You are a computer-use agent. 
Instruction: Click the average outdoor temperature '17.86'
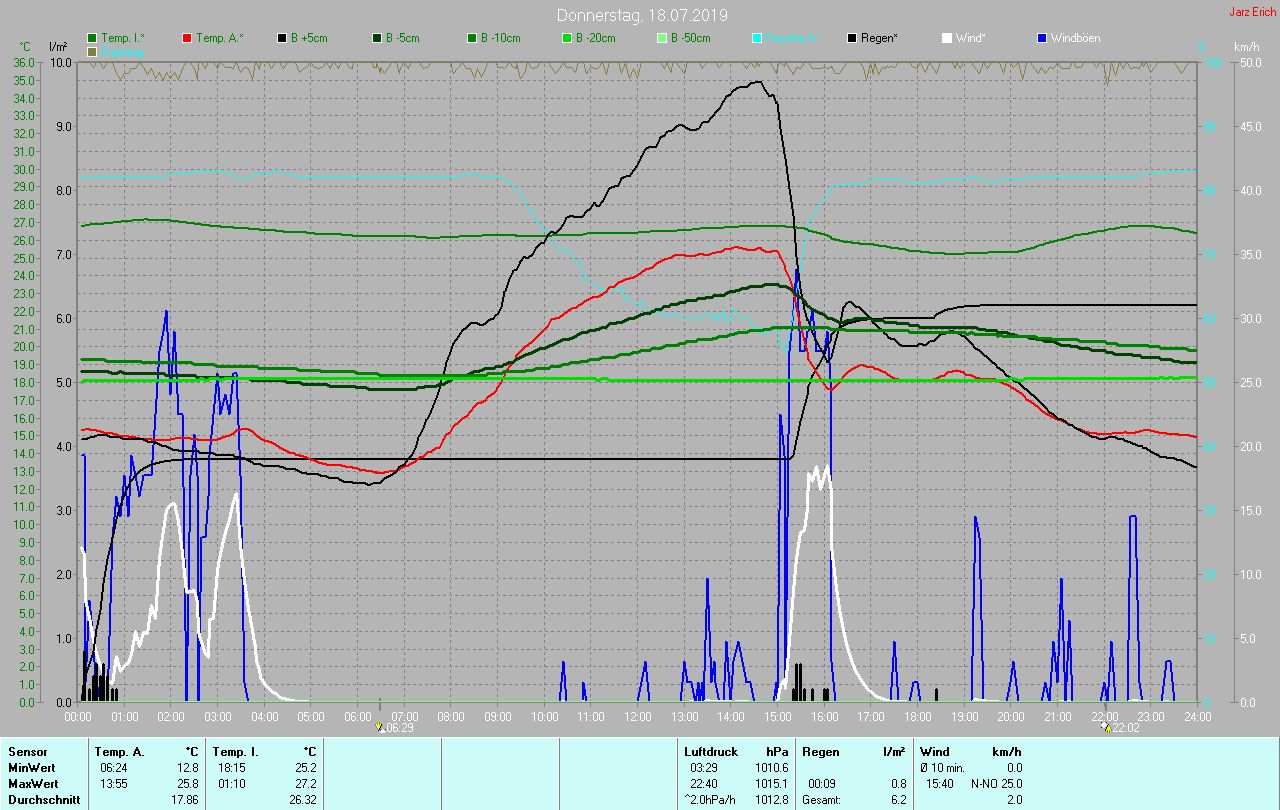[x=184, y=800]
